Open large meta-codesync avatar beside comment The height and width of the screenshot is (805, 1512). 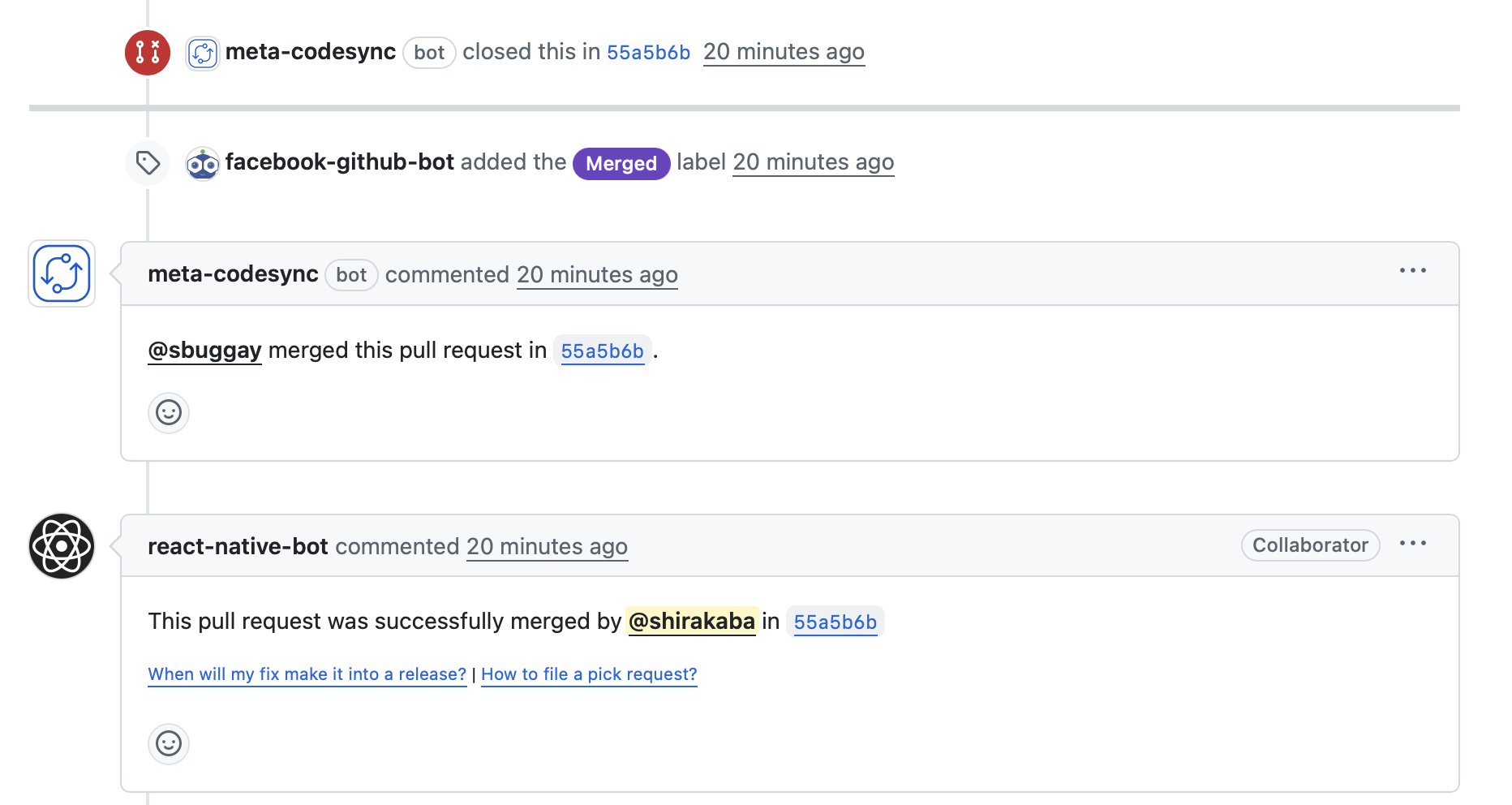click(62, 273)
